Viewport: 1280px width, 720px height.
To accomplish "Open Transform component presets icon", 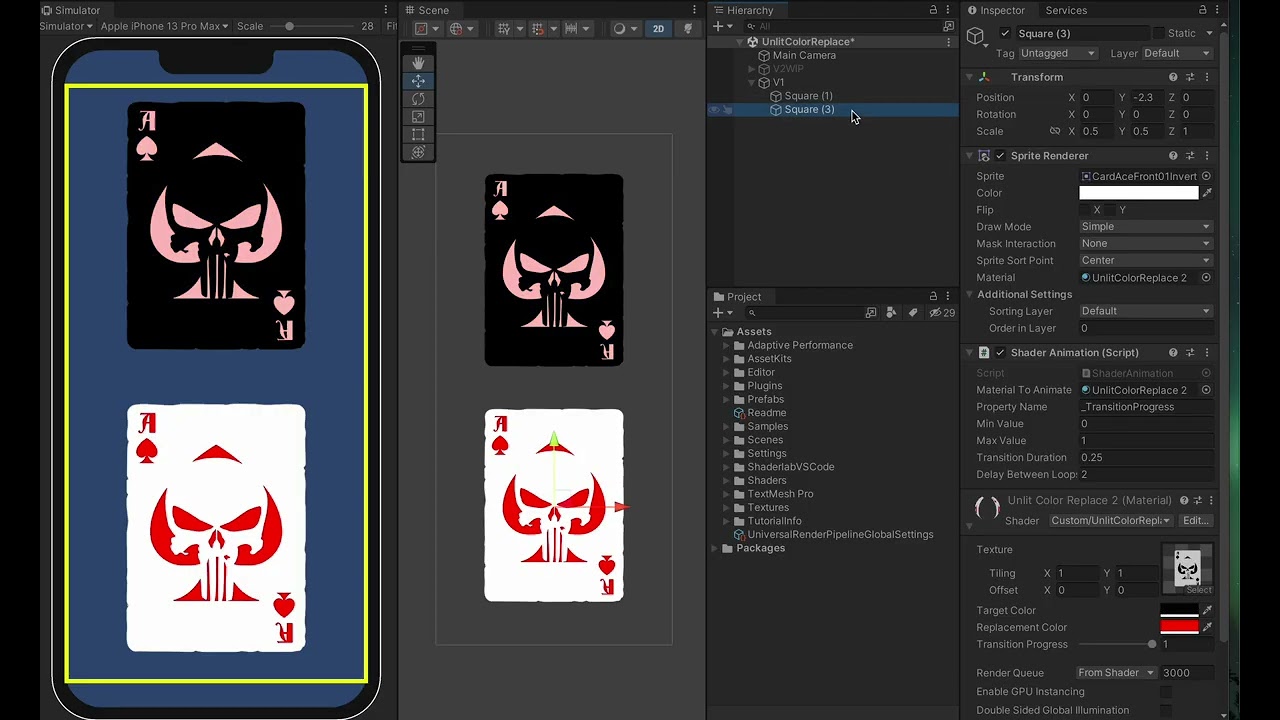I will 1190,77.
